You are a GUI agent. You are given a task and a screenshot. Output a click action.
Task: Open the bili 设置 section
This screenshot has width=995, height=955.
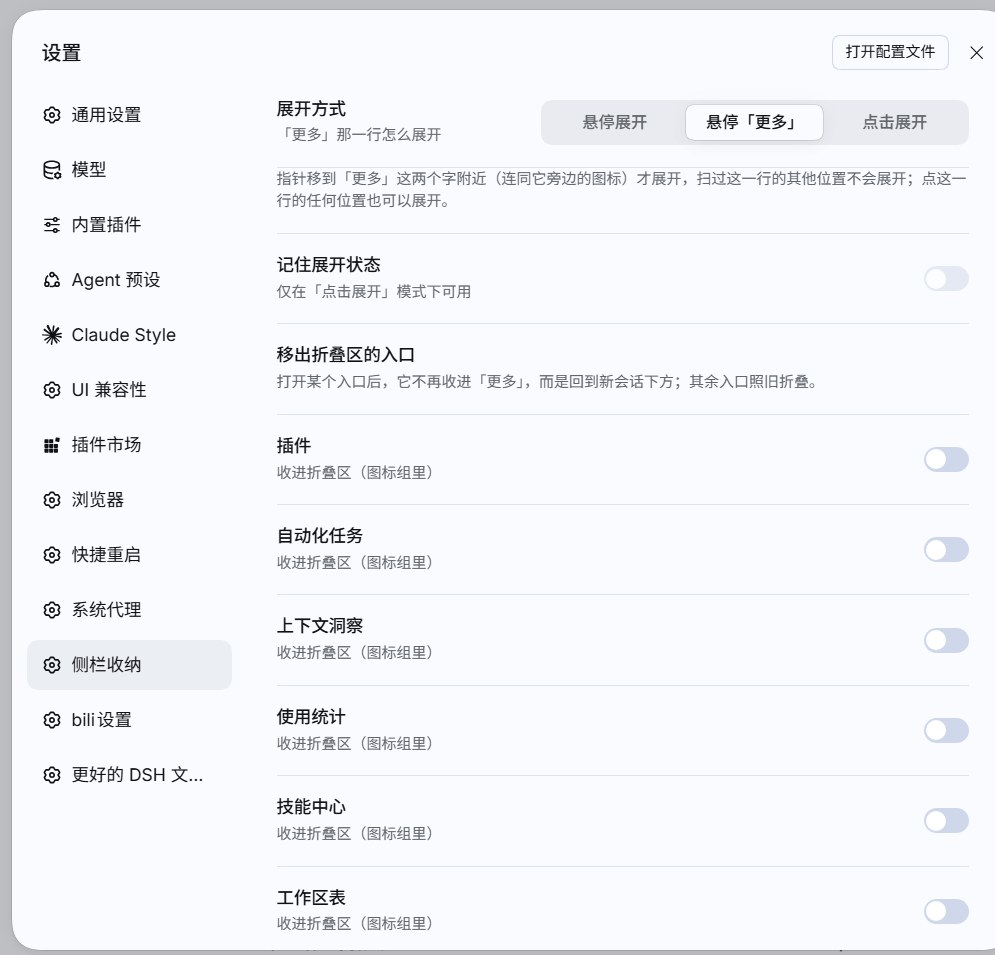click(x=129, y=720)
